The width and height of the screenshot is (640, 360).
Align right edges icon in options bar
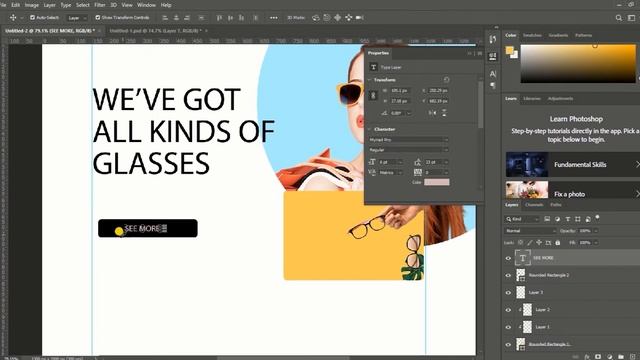[187, 18]
